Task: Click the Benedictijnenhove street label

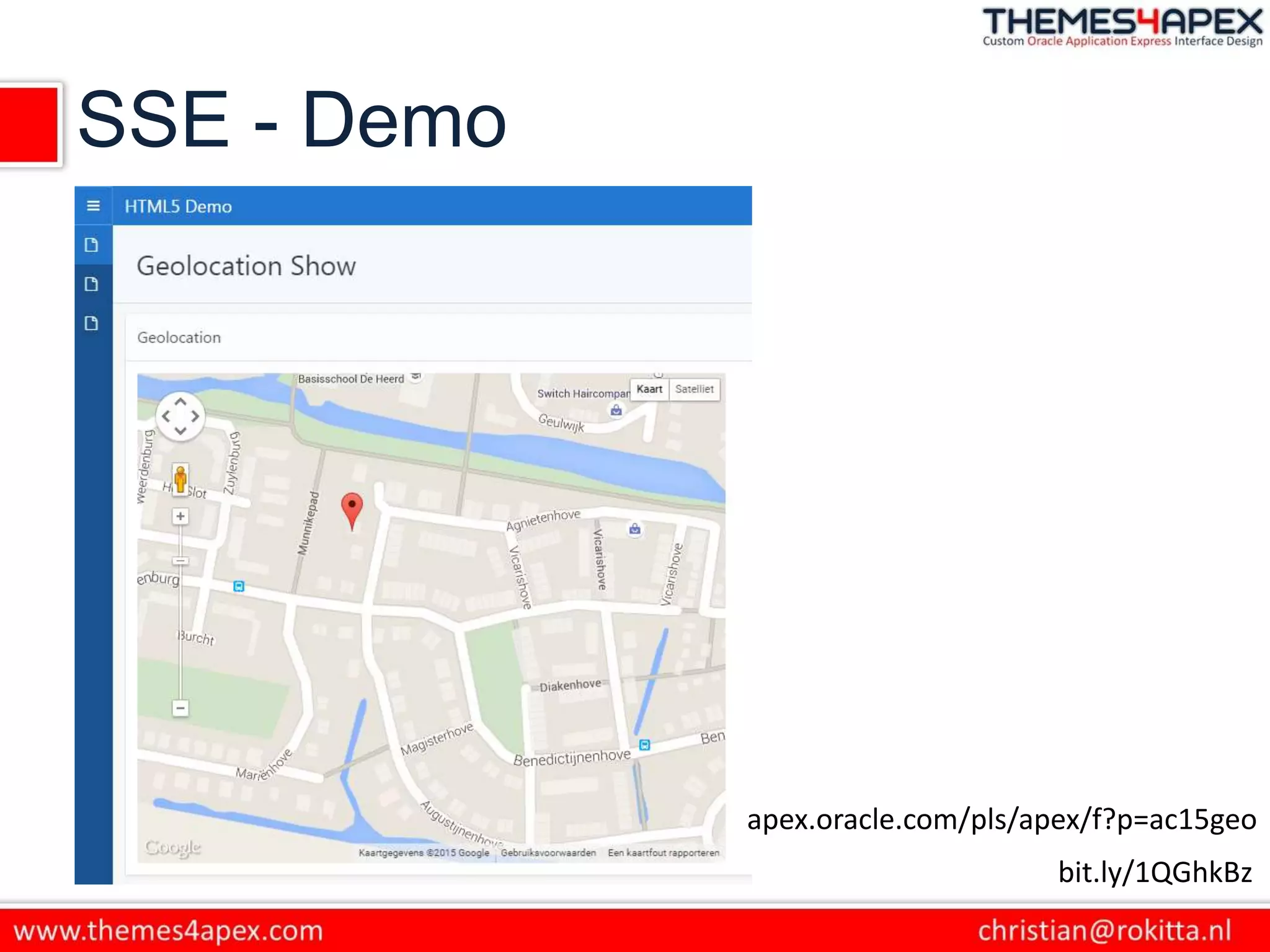Action: (572, 757)
